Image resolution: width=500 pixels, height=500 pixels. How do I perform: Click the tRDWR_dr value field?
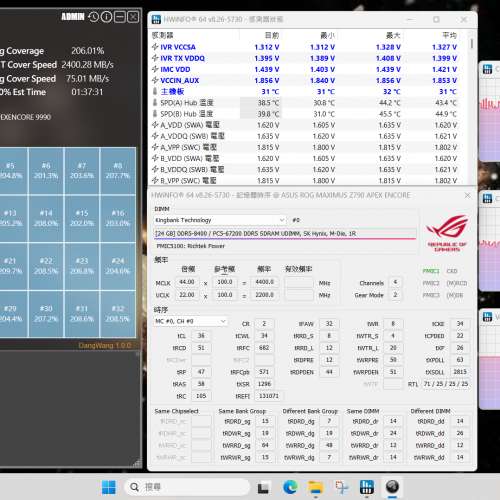tap(393, 433)
